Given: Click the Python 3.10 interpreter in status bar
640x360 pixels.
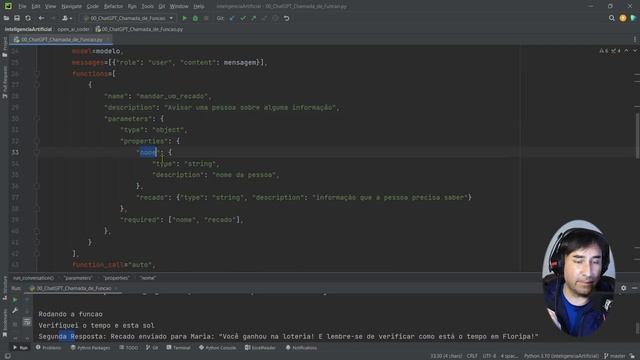Looking at the screenshot, I should [x=561, y=356].
